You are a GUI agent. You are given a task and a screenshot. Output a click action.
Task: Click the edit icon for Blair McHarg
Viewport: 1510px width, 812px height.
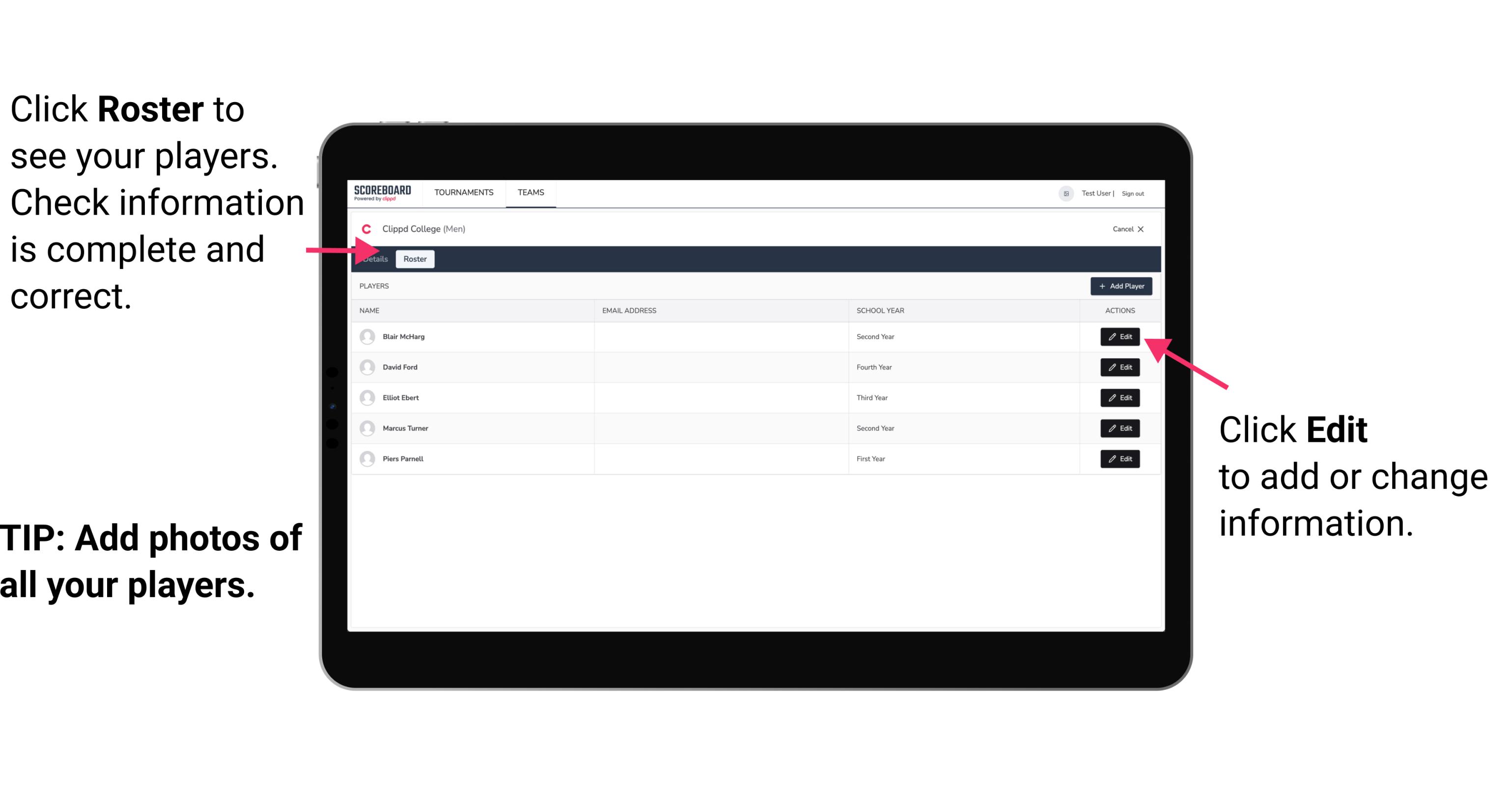click(1118, 336)
